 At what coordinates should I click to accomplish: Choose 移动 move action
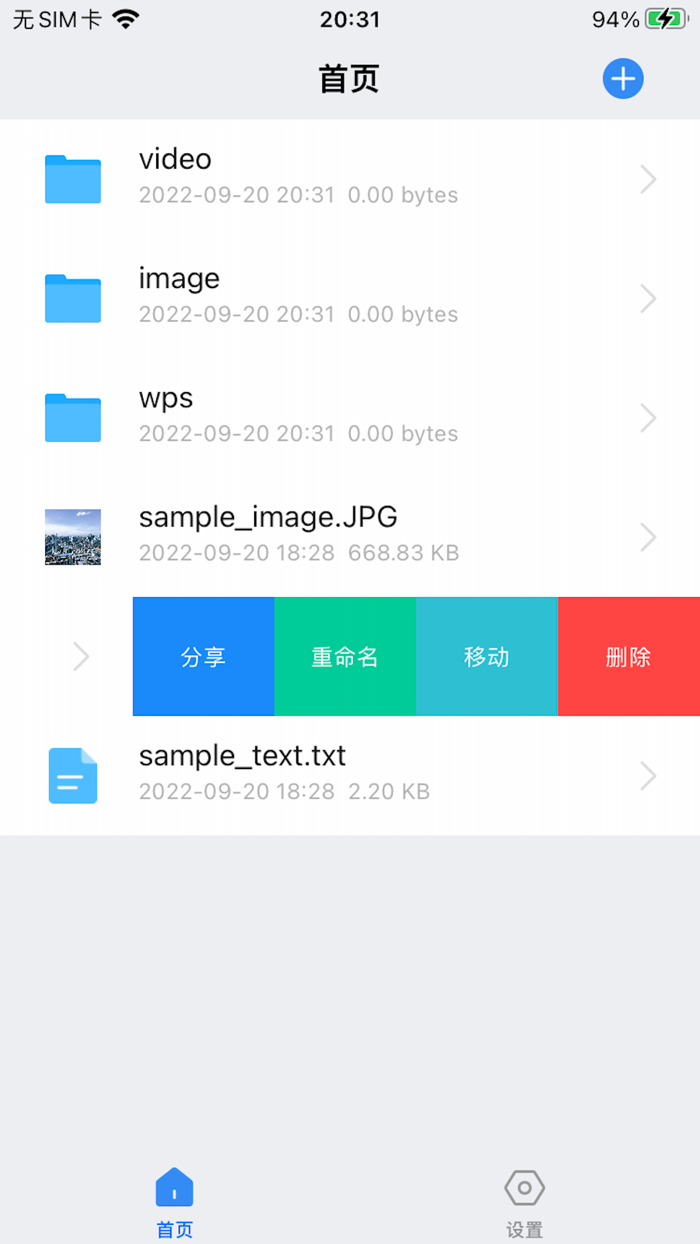[x=487, y=656]
